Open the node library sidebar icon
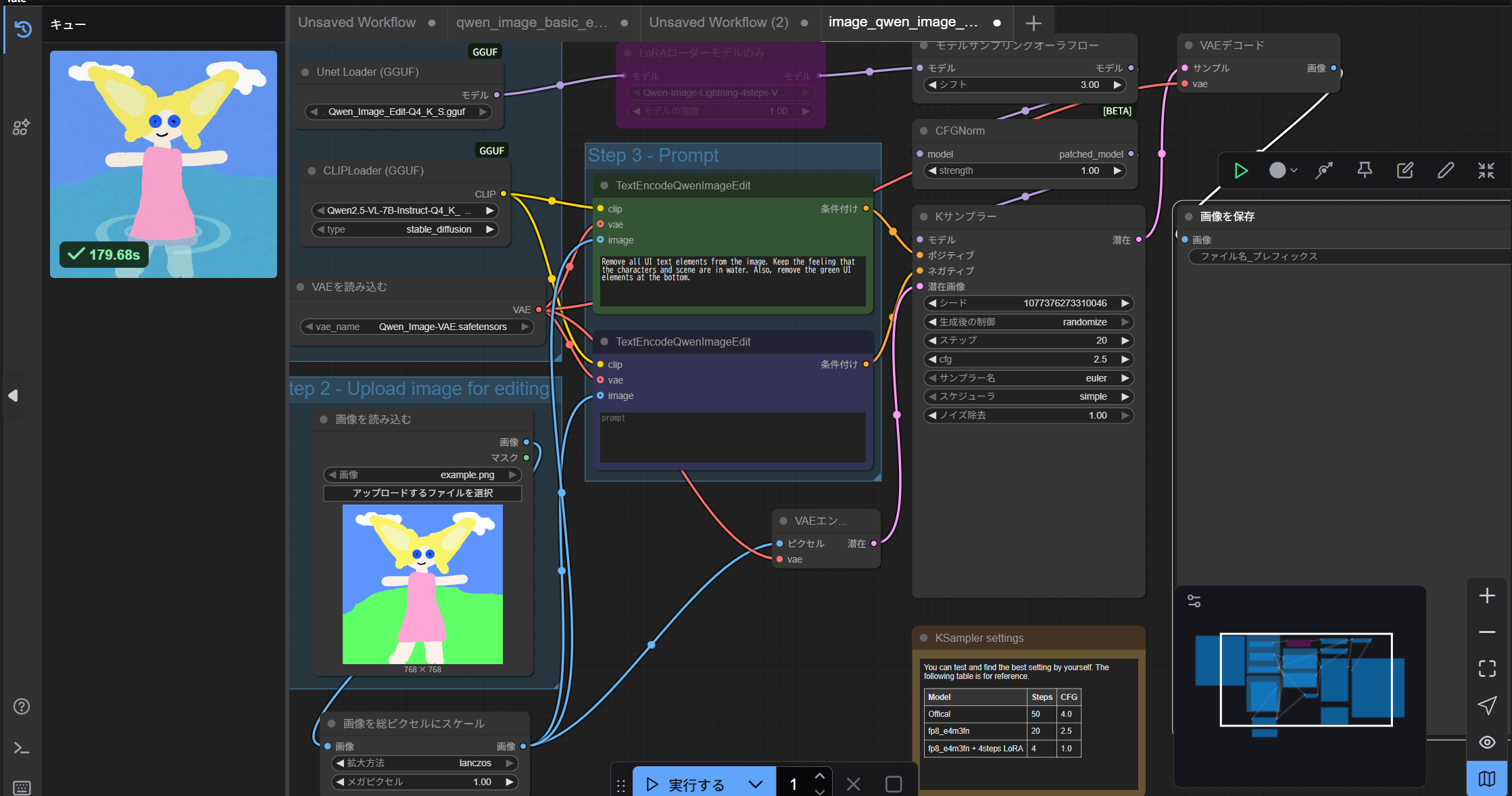The image size is (1512, 796). click(21, 127)
